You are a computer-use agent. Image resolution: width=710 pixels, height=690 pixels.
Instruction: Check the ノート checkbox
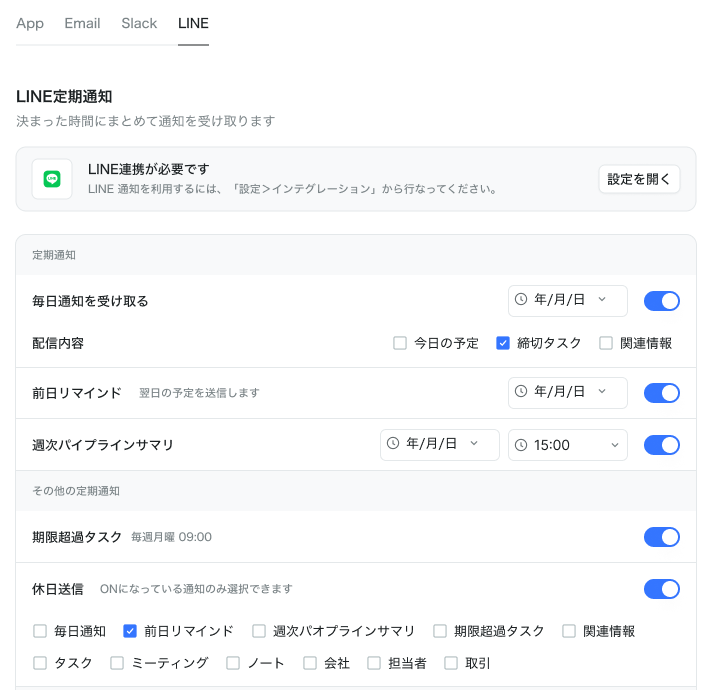coord(233,663)
